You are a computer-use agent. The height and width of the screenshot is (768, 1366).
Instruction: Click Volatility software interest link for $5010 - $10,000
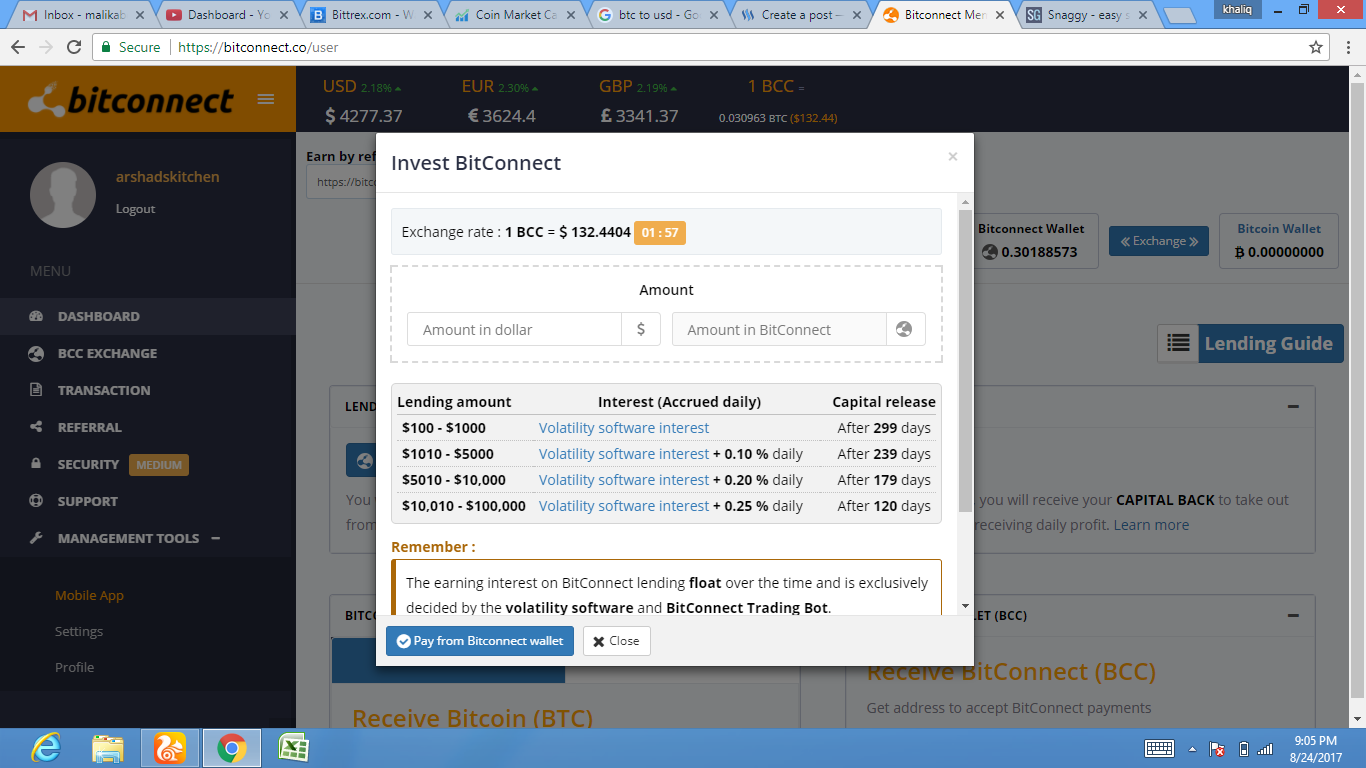point(624,480)
